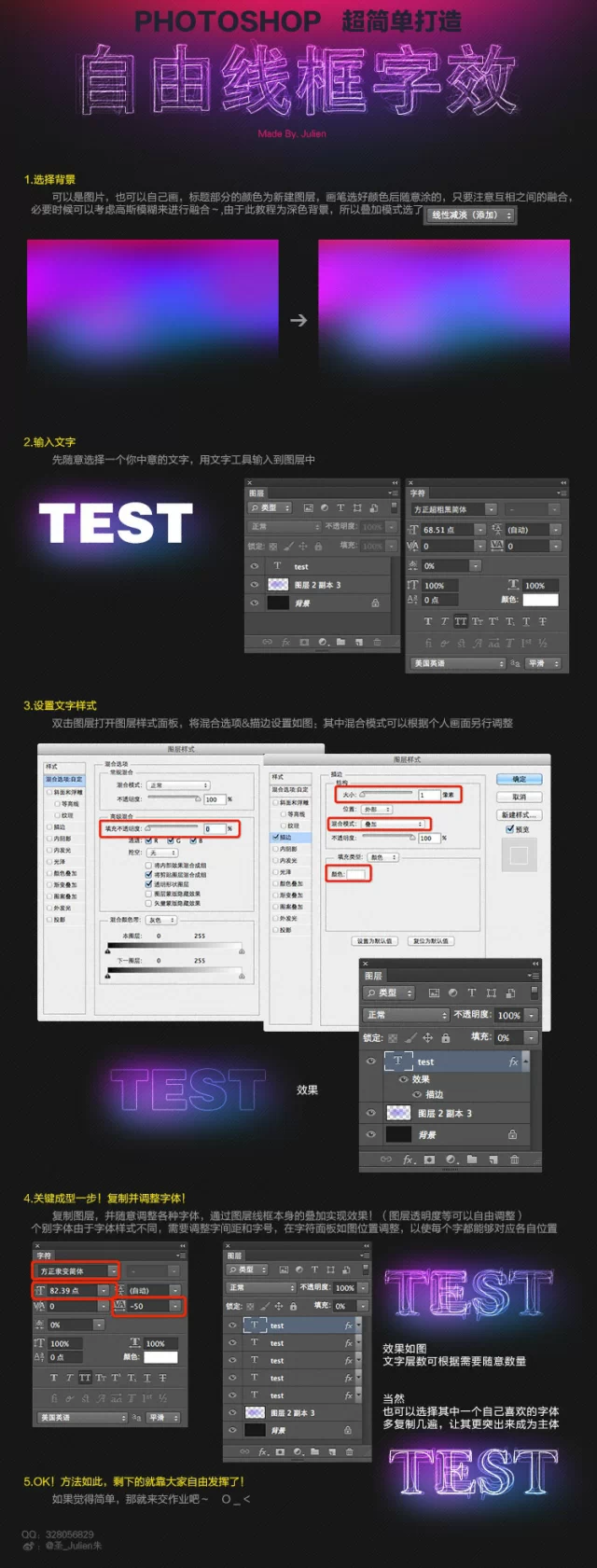
Task: Open the 美国英语 dropdown in step 2 Character panel
Action: pos(458,663)
